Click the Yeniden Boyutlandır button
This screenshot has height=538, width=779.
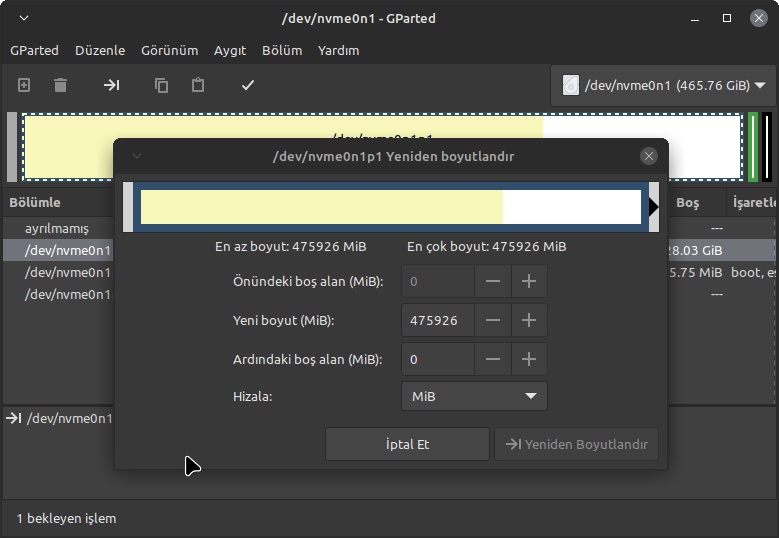(576, 444)
